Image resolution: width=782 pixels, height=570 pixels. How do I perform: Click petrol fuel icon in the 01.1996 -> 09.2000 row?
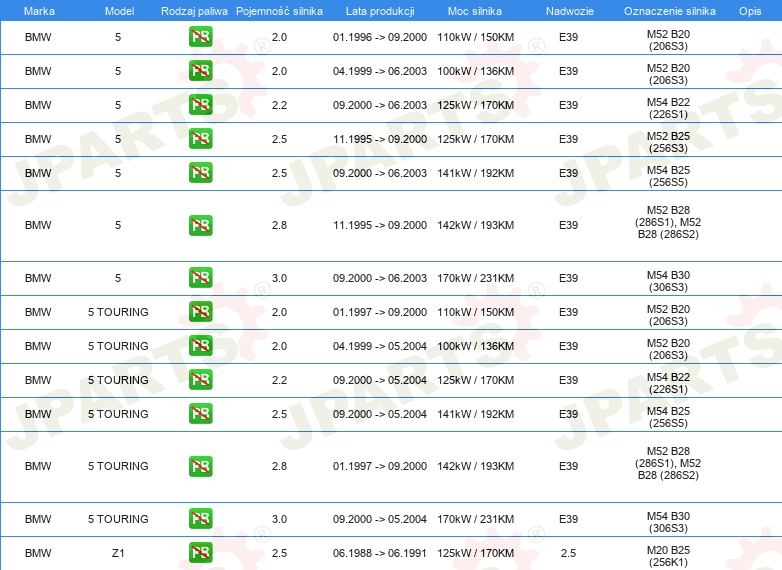tap(200, 37)
